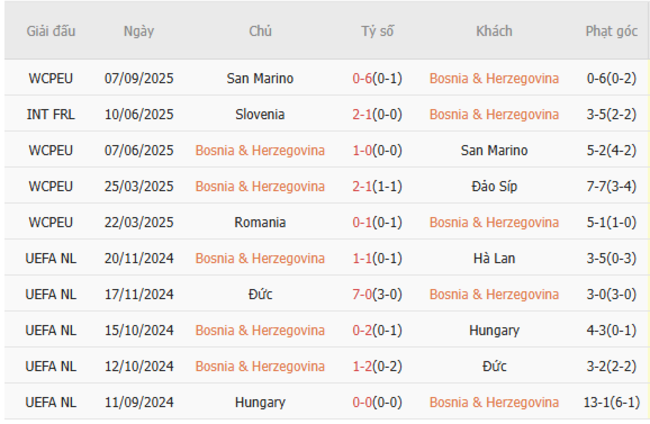Click the Giải đấu column header
This screenshot has width=650, height=424.
(51, 31)
